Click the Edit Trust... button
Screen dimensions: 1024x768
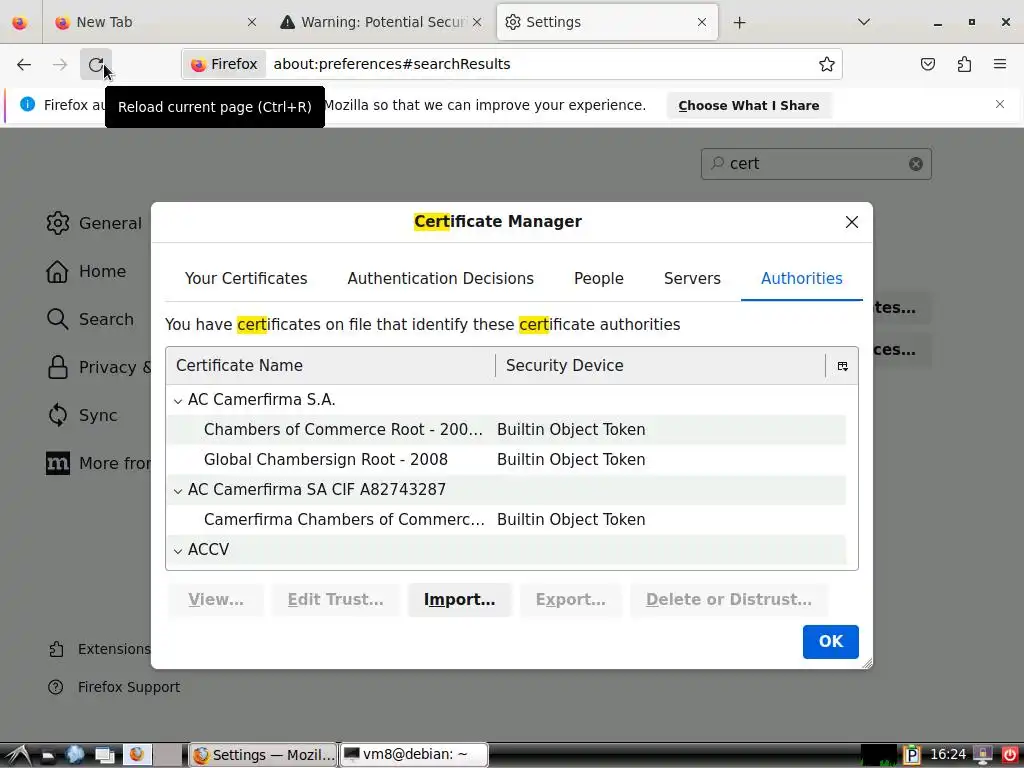[x=336, y=600]
